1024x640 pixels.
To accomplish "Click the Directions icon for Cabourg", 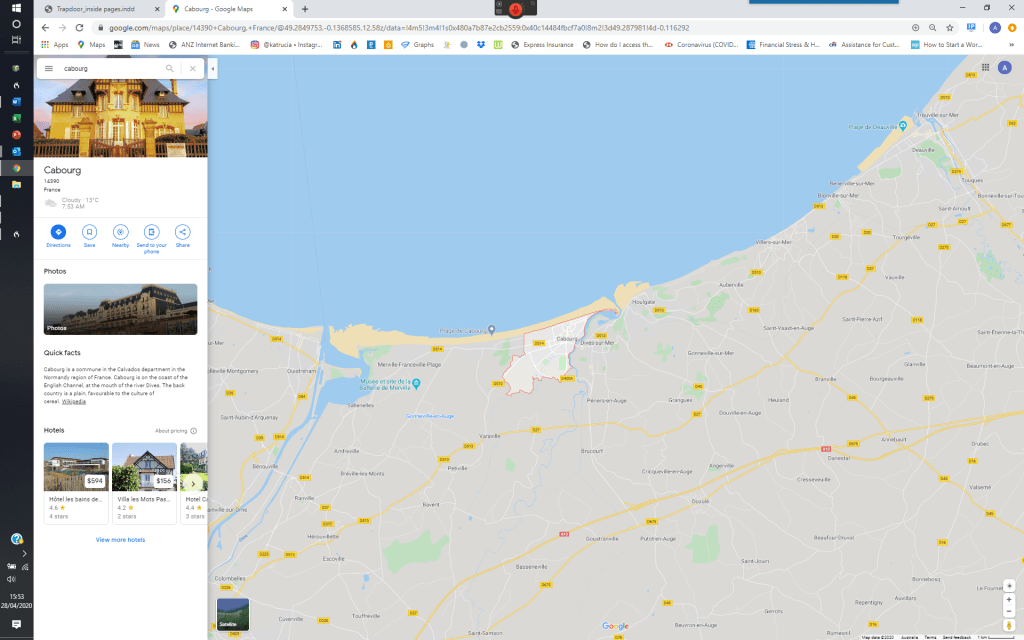I will click(x=58, y=232).
